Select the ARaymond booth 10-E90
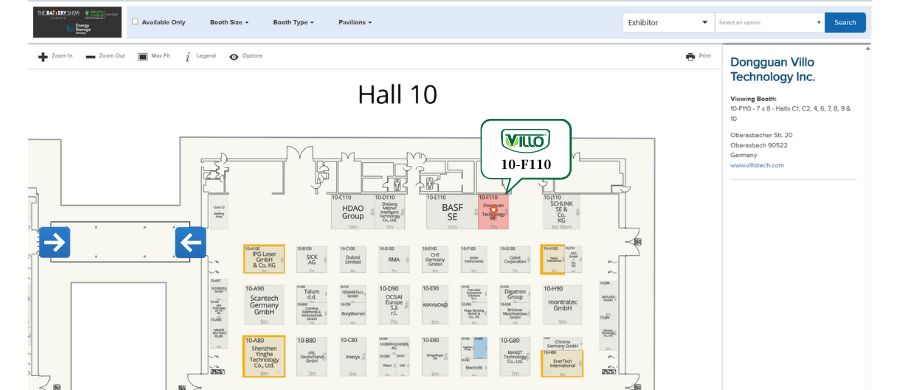Screen dimensions: 900x390 [434, 305]
